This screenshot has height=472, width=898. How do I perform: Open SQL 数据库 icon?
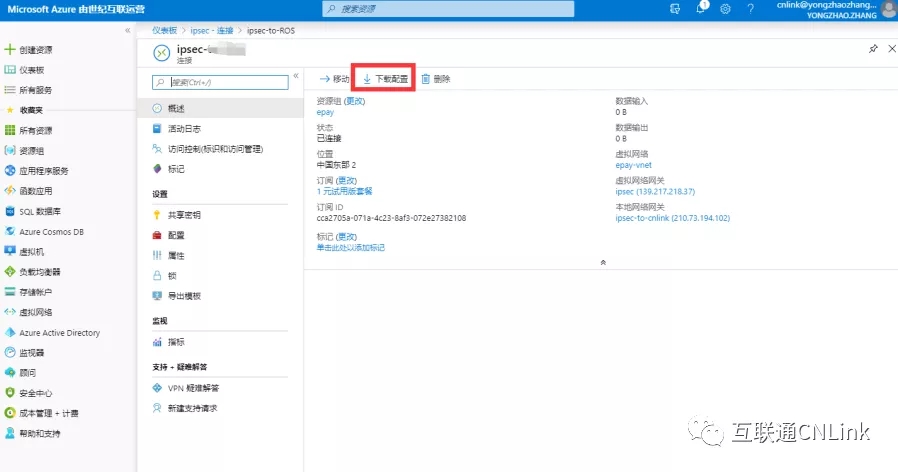[10, 211]
